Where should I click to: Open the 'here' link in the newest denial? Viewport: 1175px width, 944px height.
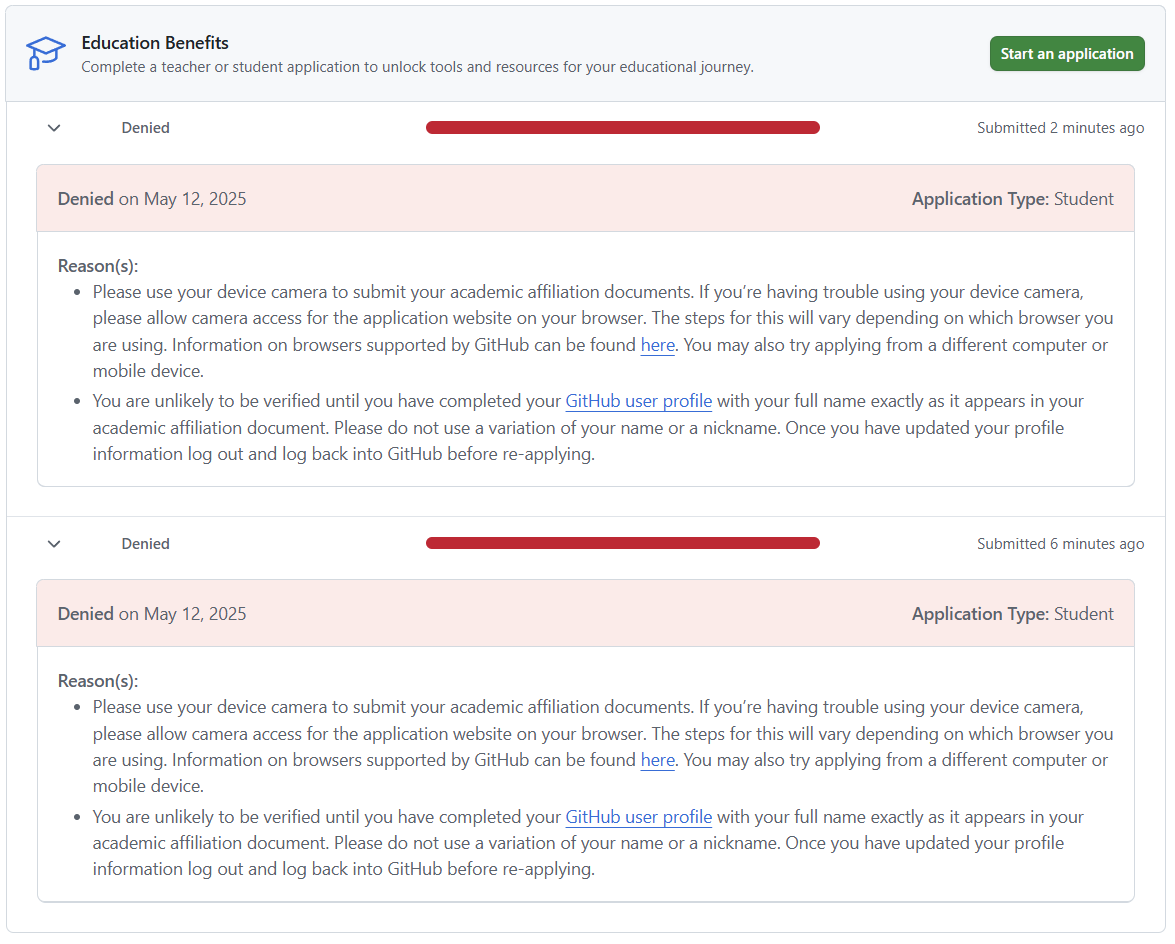[657, 345]
